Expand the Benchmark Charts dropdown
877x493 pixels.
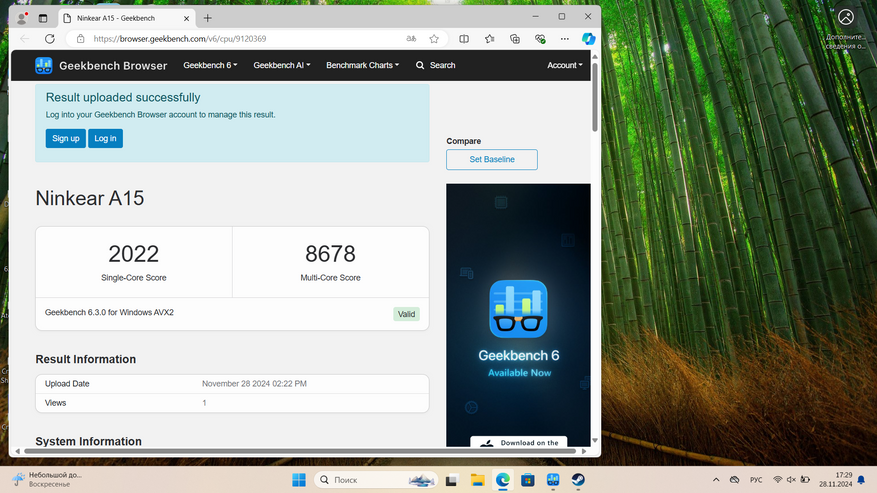coord(362,65)
